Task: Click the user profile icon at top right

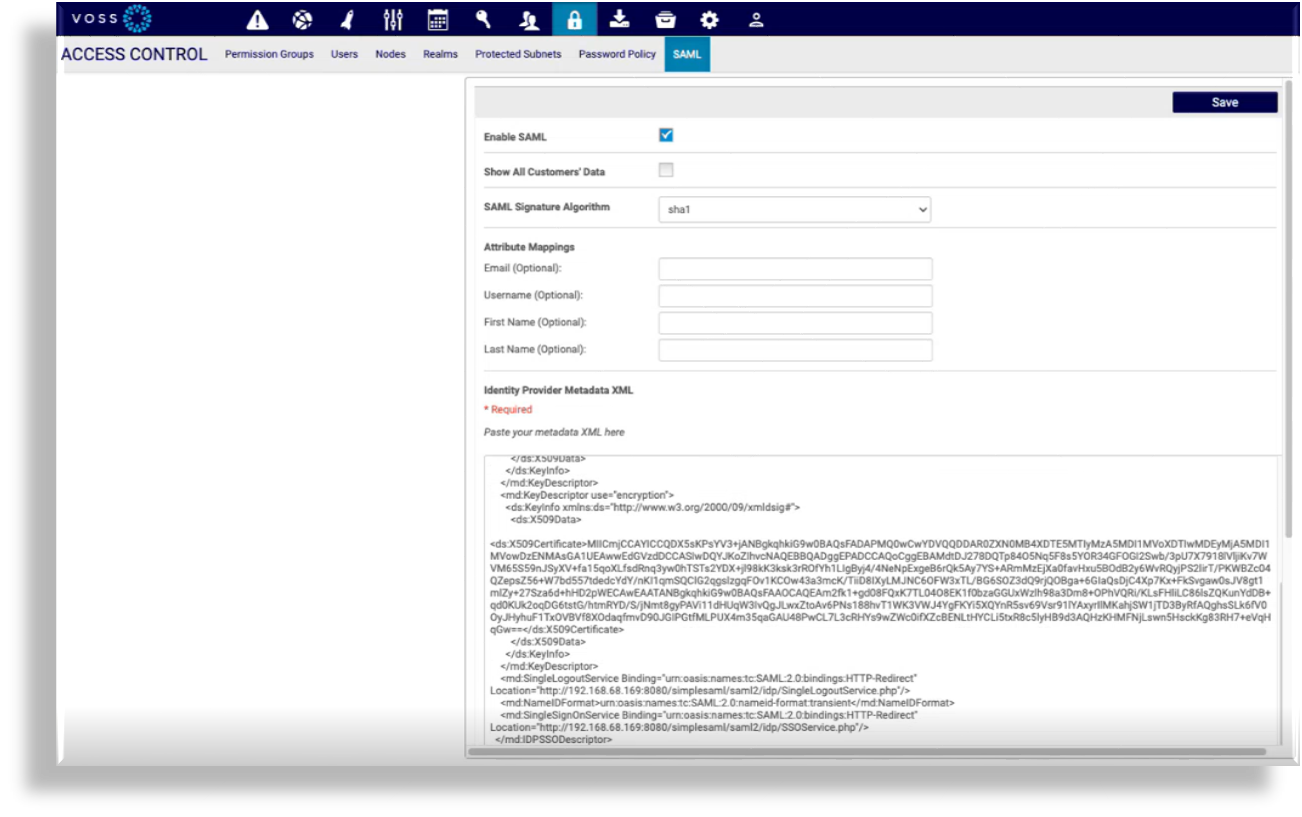Action: coord(757,19)
